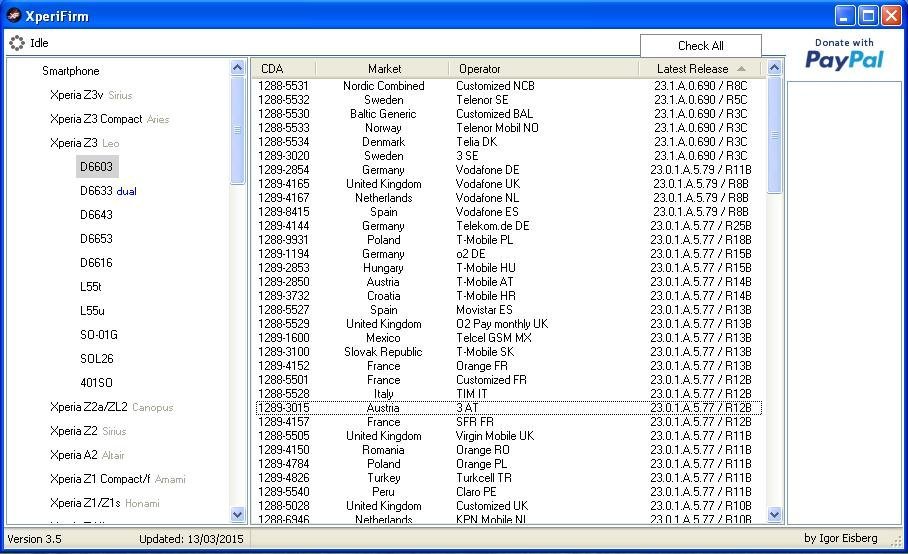Select Xperia Z2 Sirius

coord(88,431)
